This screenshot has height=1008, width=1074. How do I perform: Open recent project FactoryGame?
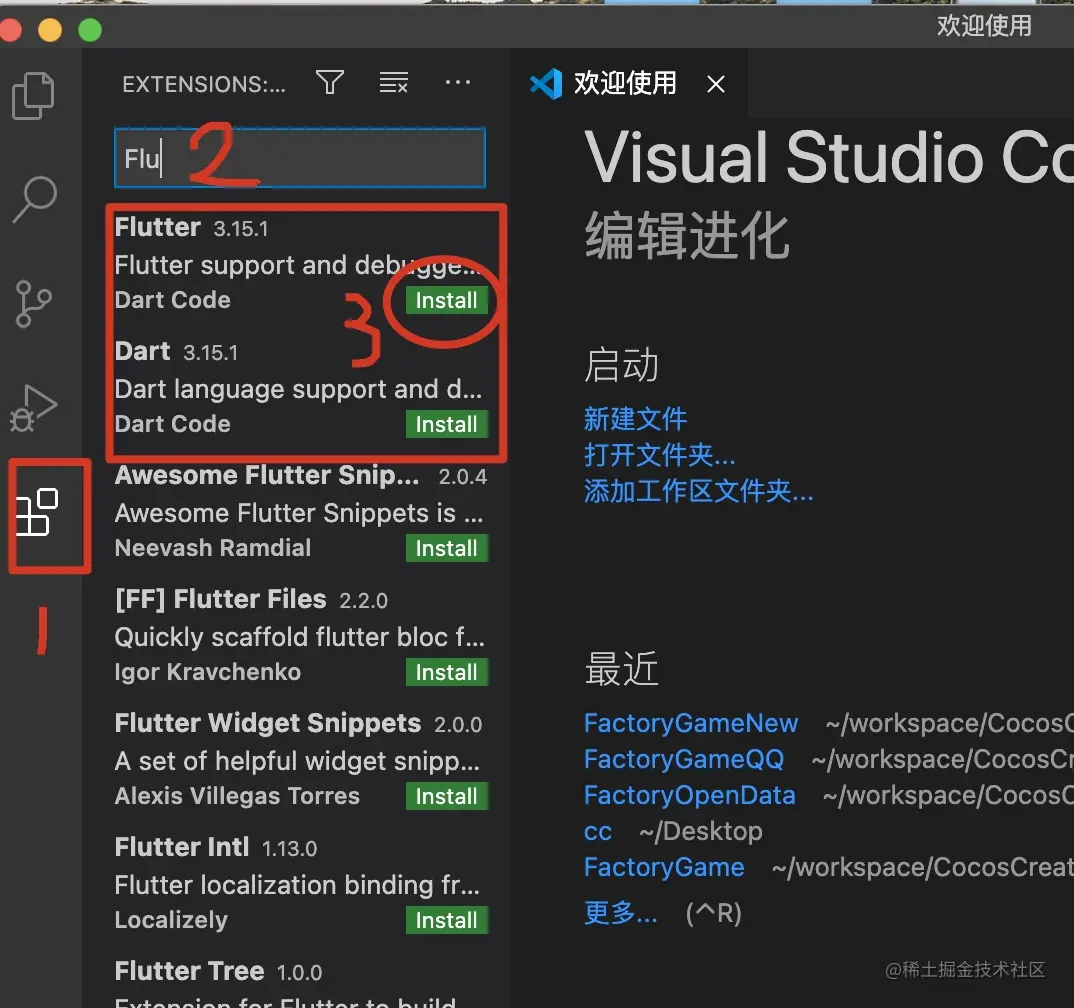[x=664, y=867]
